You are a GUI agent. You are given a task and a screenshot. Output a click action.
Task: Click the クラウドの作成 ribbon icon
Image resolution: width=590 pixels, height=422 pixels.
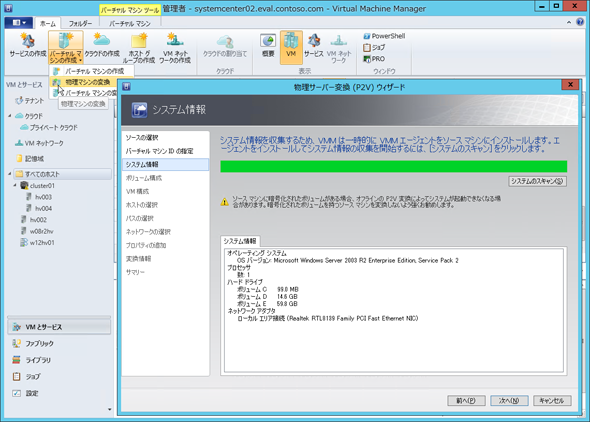(102, 45)
